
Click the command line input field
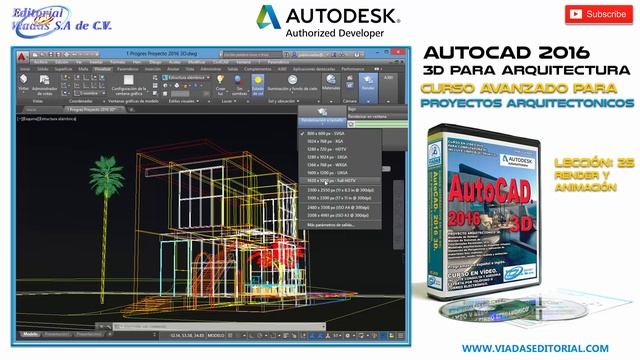point(219,327)
